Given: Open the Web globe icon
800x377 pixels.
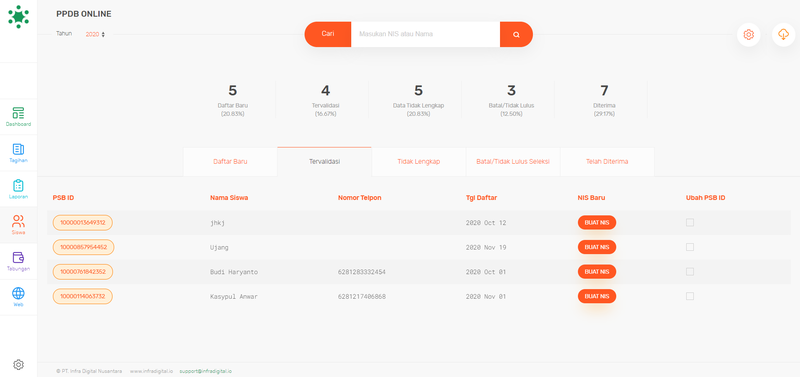Looking at the screenshot, I should (x=18, y=297).
